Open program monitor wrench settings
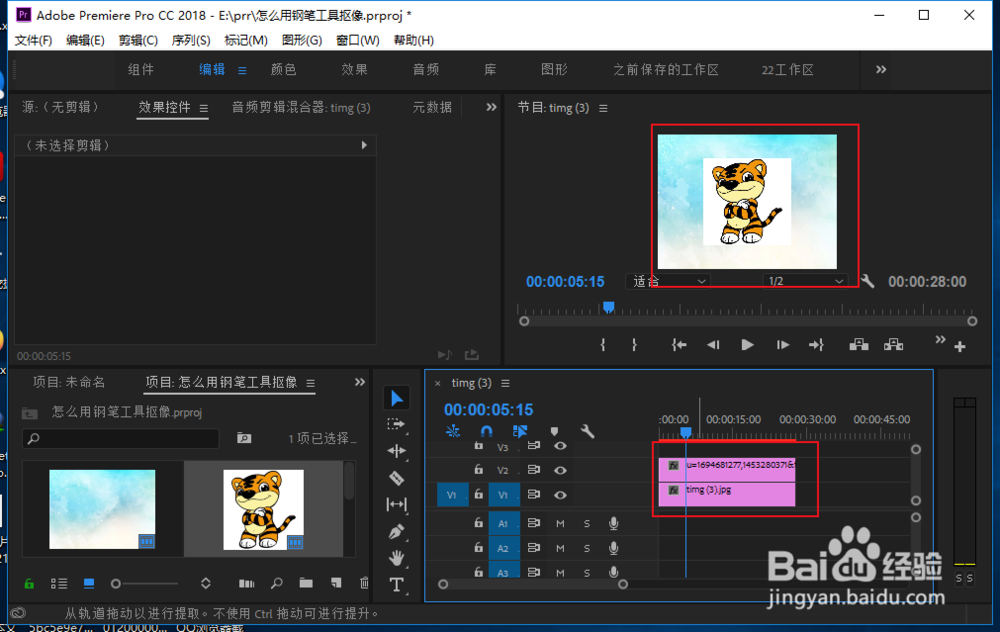The width and height of the screenshot is (1000, 632). [867, 281]
